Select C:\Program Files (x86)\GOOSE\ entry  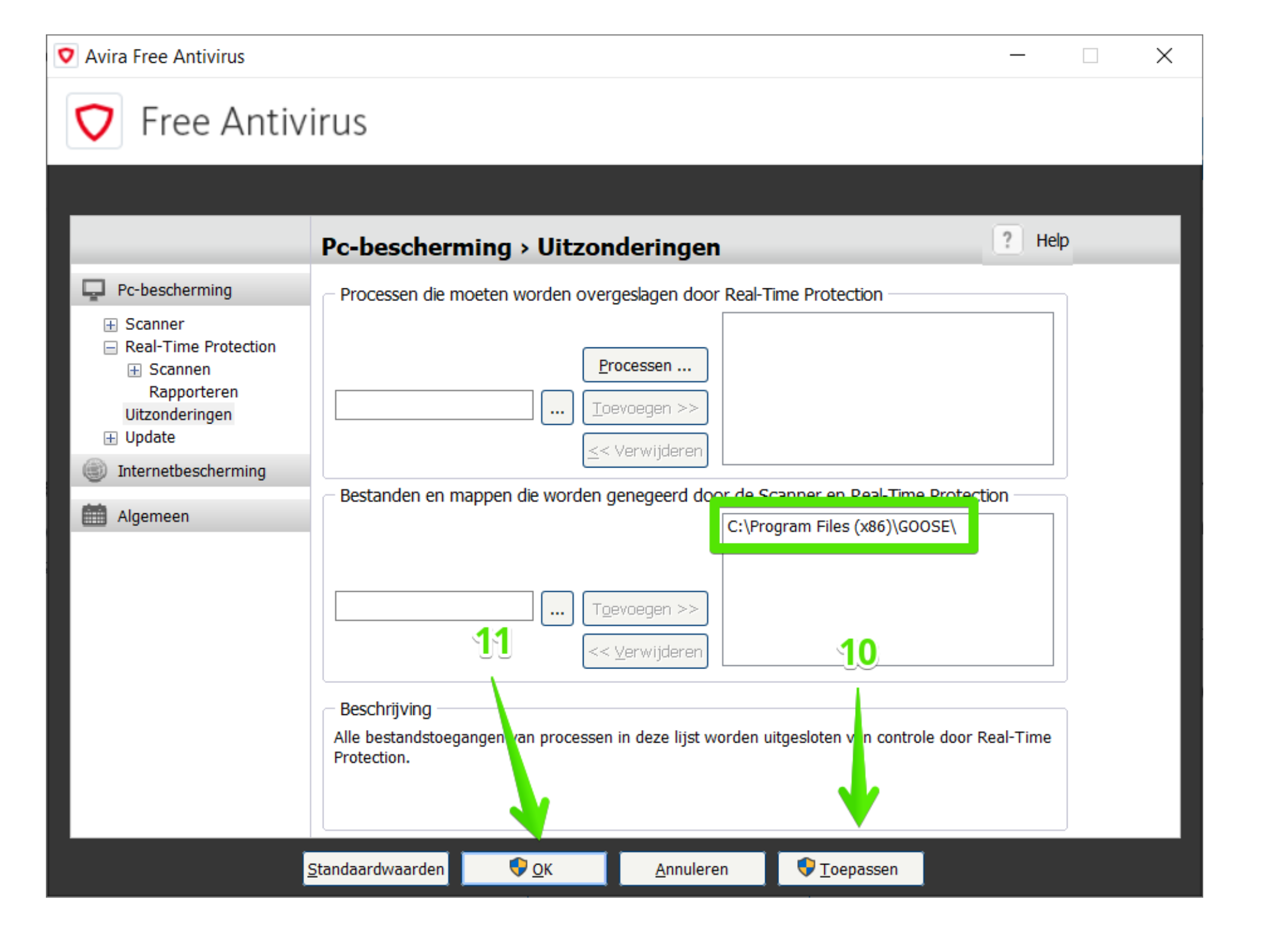(x=842, y=527)
